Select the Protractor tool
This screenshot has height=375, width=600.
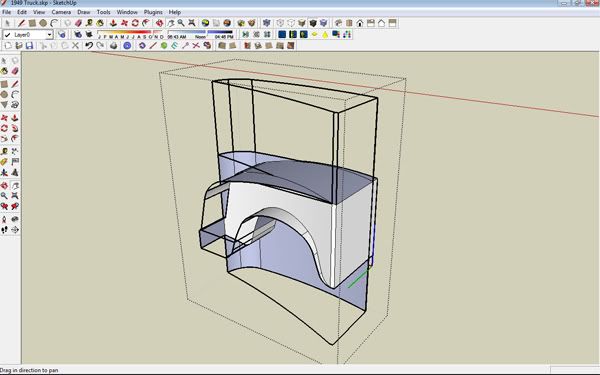4,161
